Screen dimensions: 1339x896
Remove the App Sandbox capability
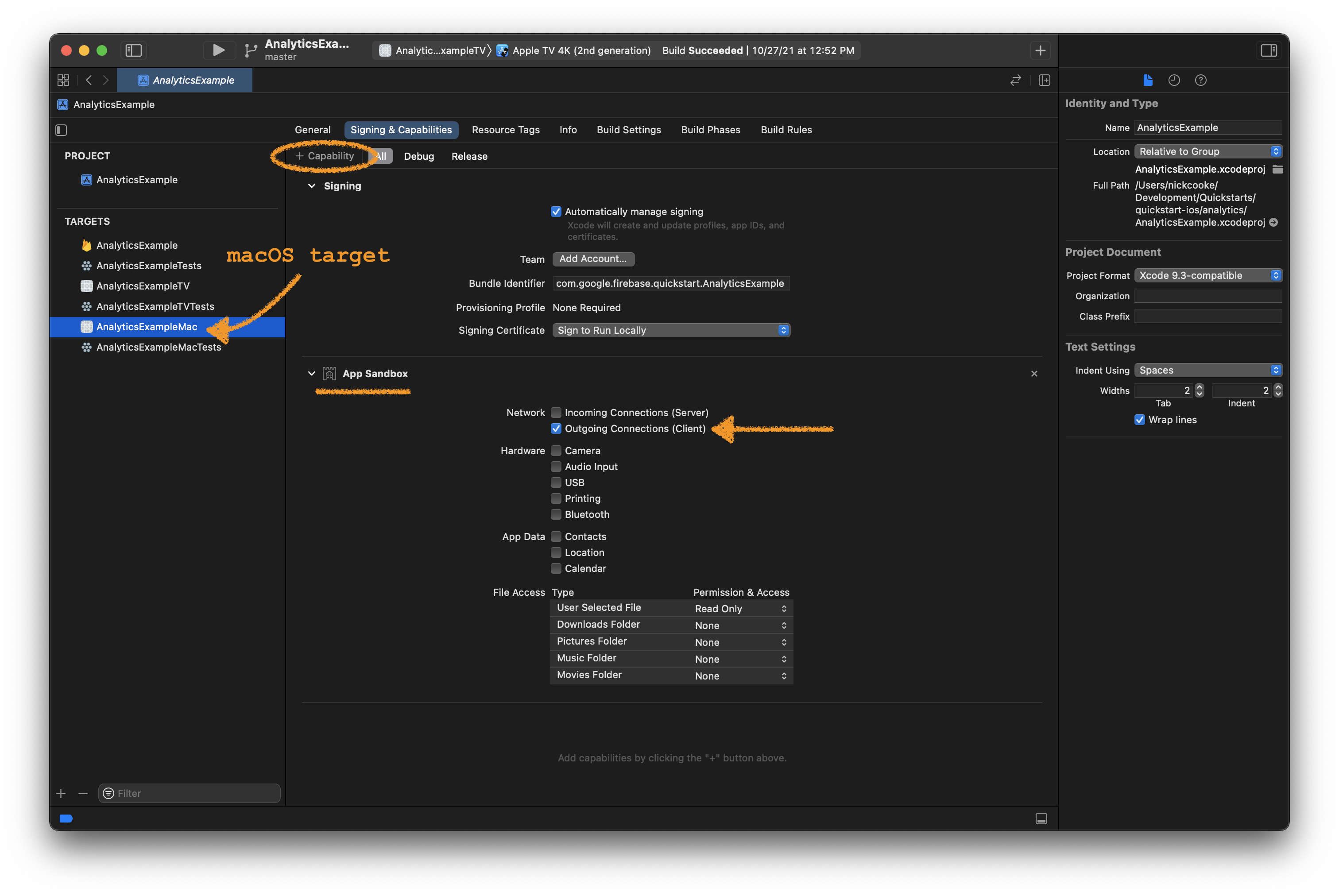click(x=1034, y=374)
